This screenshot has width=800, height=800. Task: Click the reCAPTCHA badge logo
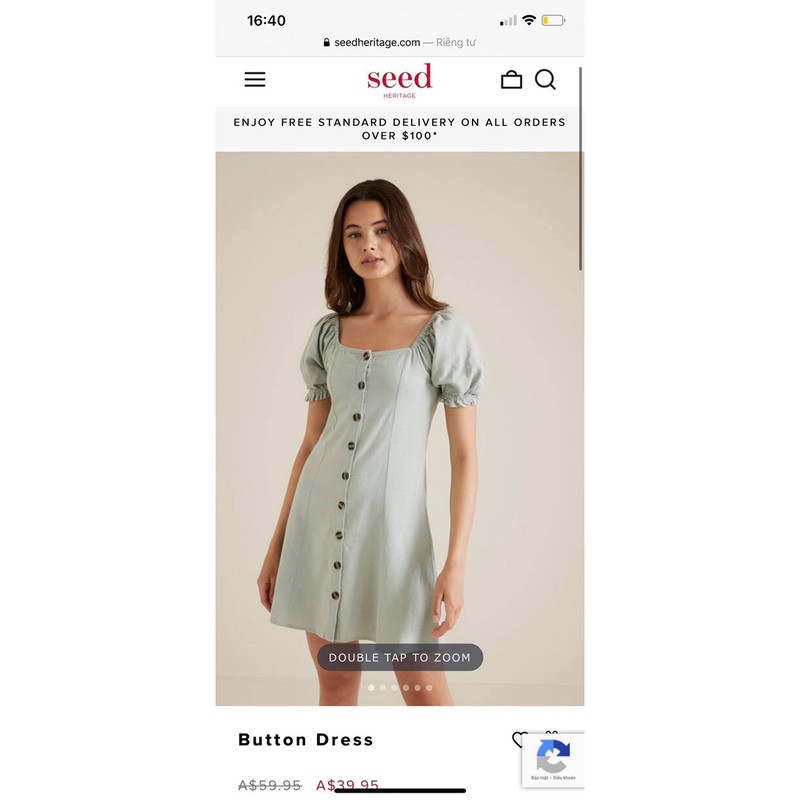click(x=553, y=757)
